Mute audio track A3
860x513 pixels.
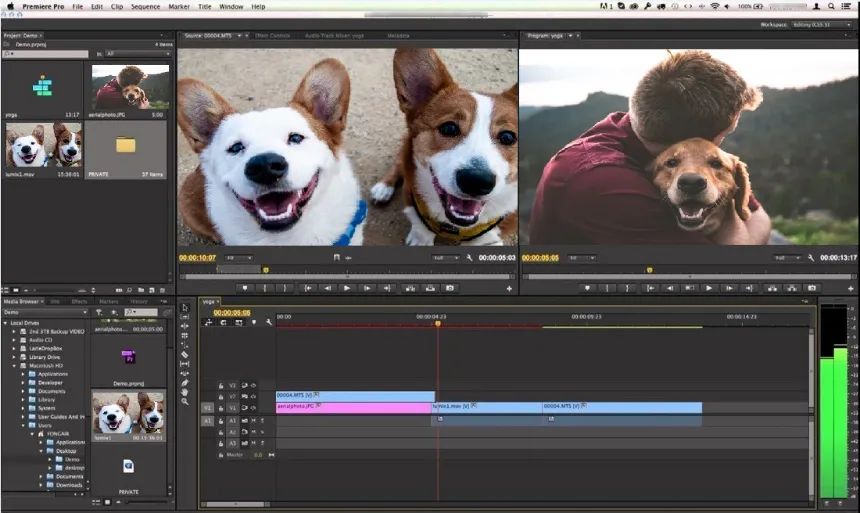click(253, 443)
